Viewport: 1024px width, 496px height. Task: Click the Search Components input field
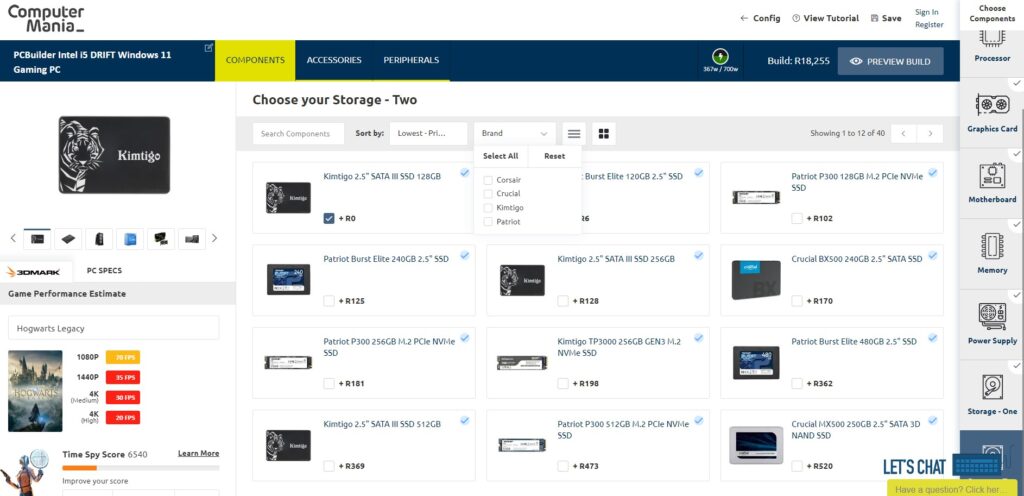click(298, 133)
